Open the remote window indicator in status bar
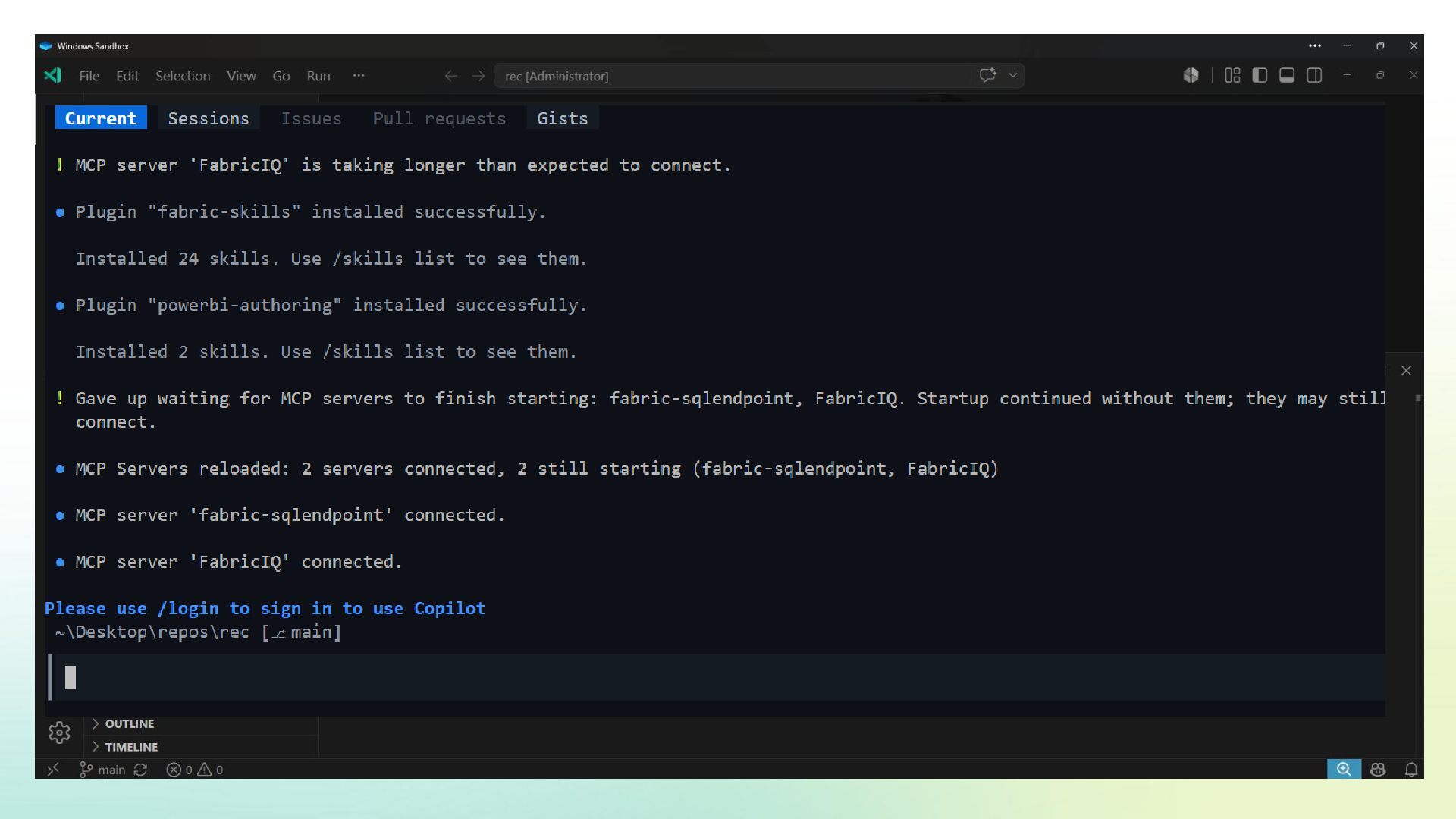Viewport: 1456px width, 819px height. 53,769
